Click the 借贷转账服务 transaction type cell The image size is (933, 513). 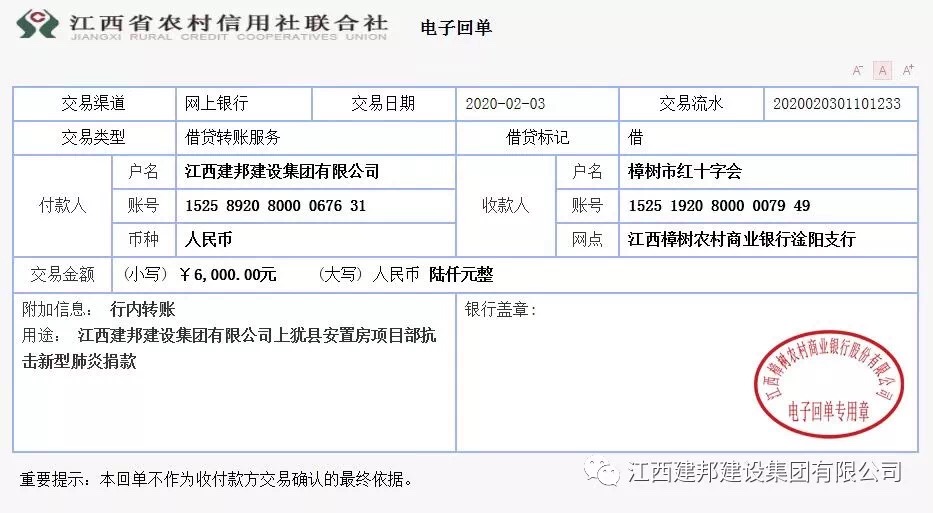[316, 137]
